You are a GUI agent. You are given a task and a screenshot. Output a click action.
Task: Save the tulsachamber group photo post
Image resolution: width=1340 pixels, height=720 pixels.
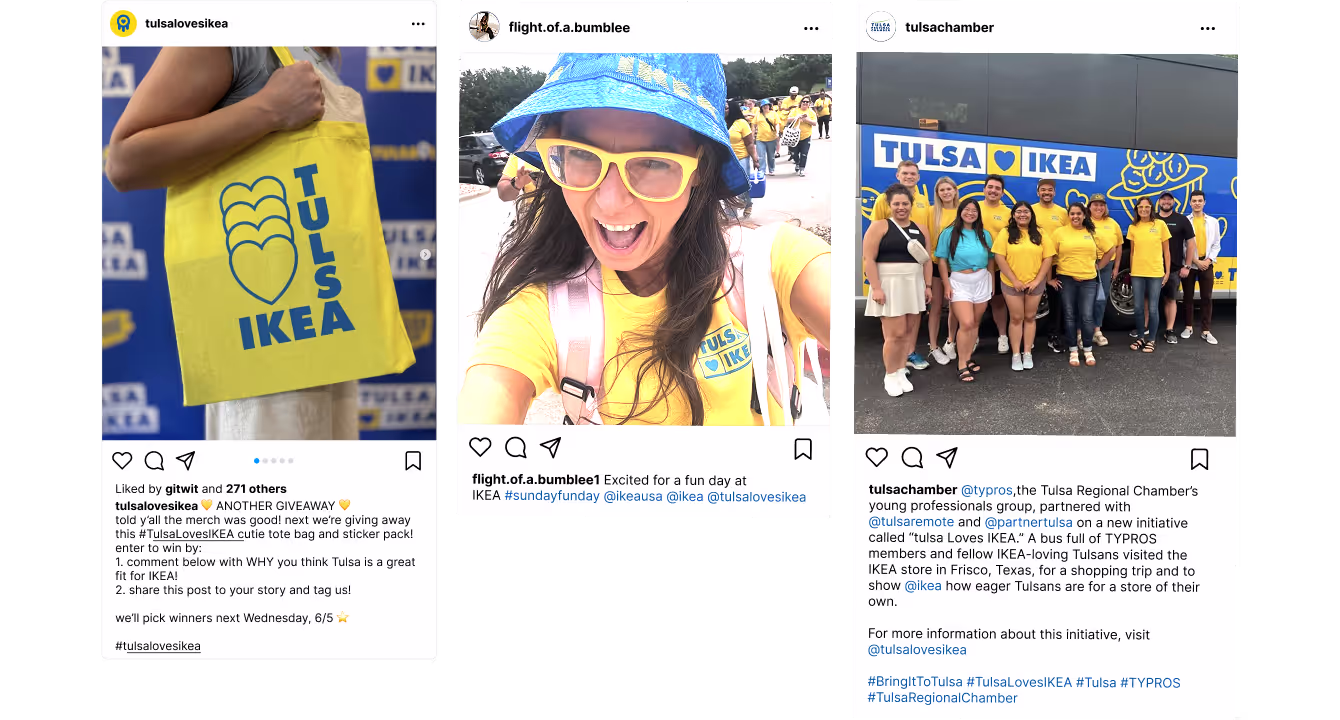click(x=1200, y=459)
